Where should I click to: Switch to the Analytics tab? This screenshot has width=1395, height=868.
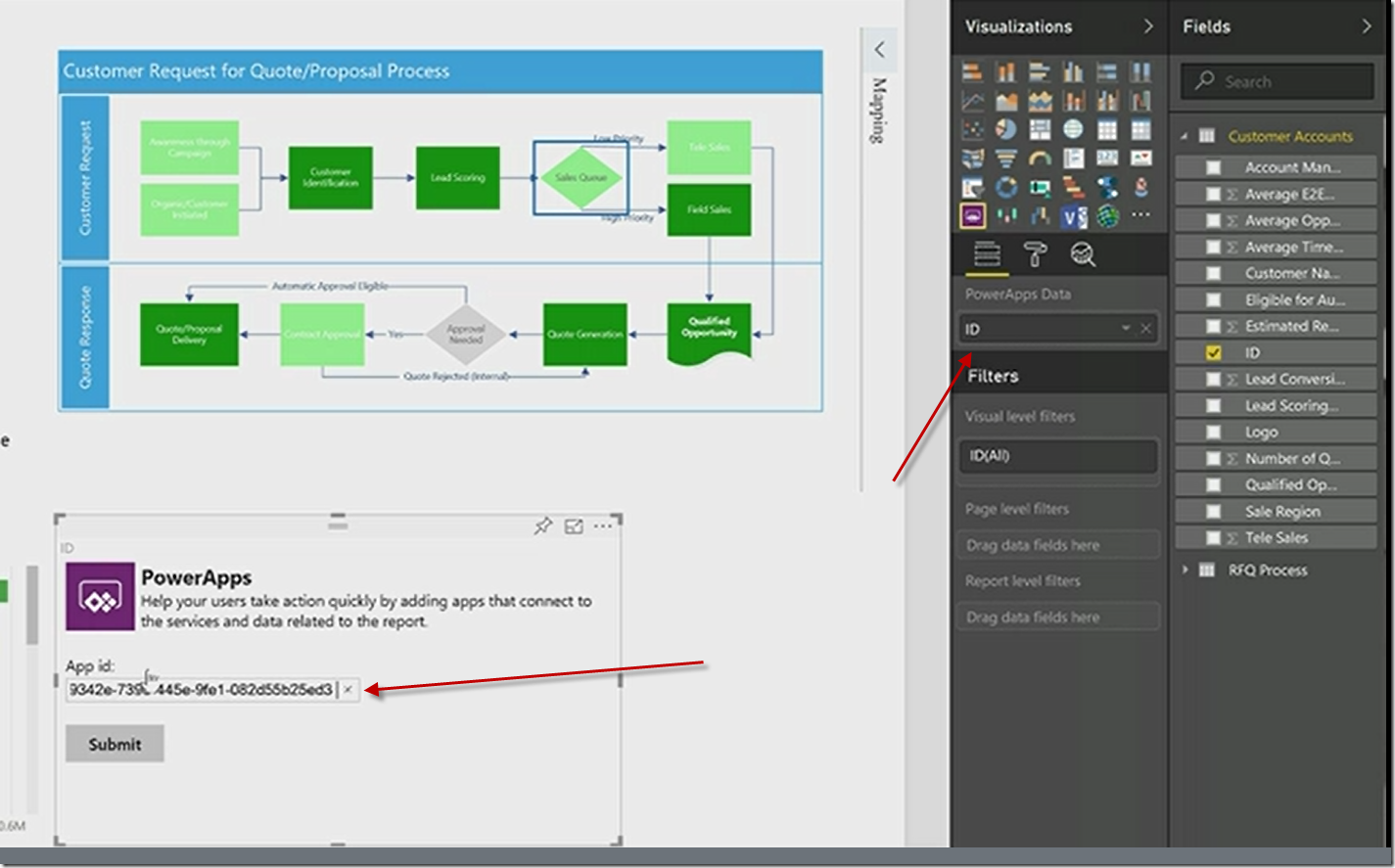click(1082, 254)
